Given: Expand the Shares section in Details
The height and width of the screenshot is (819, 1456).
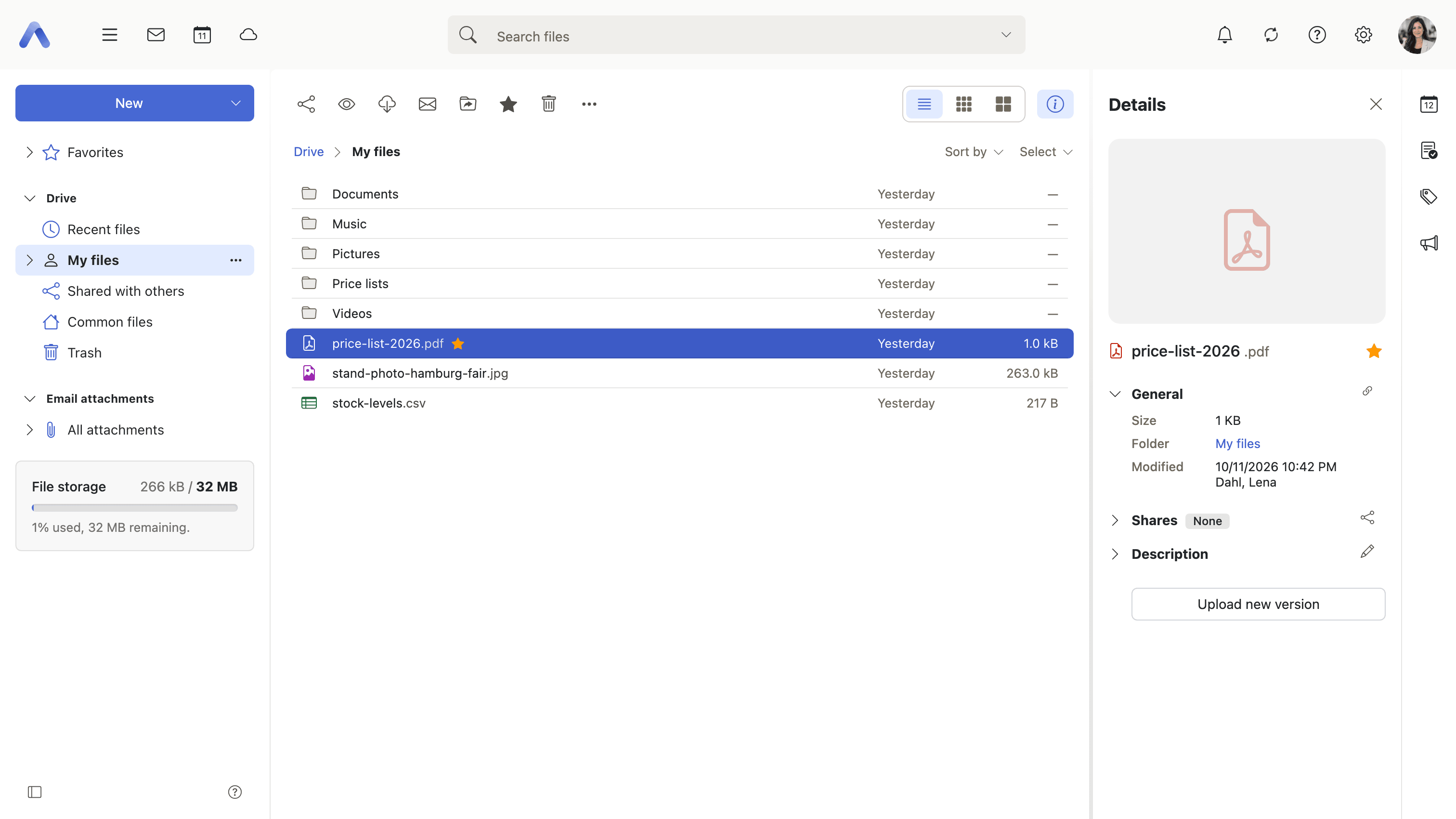Looking at the screenshot, I should (x=1115, y=521).
